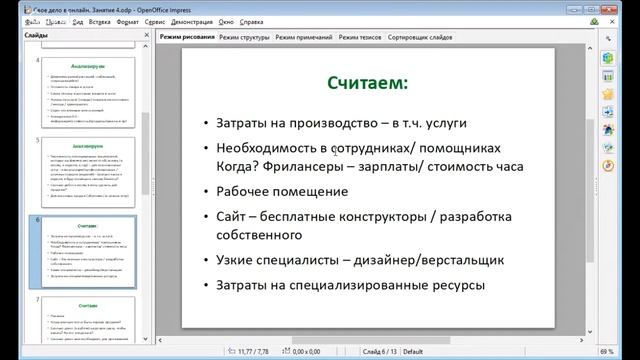Click bullet Узкие специалисты
This screenshot has height=360, width=640.
click(x=360, y=260)
